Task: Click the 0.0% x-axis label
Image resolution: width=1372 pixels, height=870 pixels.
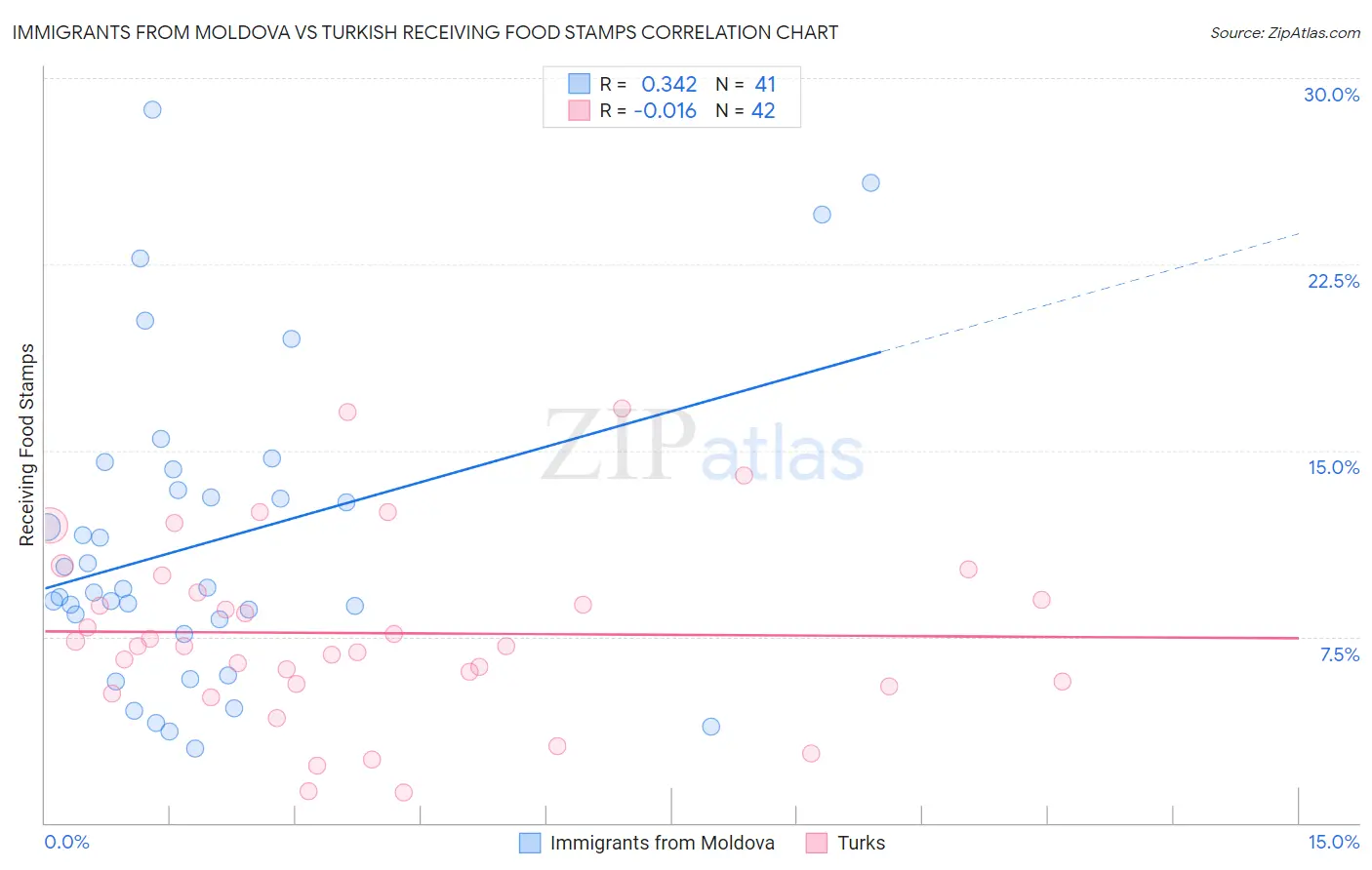Action: tap(67, 842)
